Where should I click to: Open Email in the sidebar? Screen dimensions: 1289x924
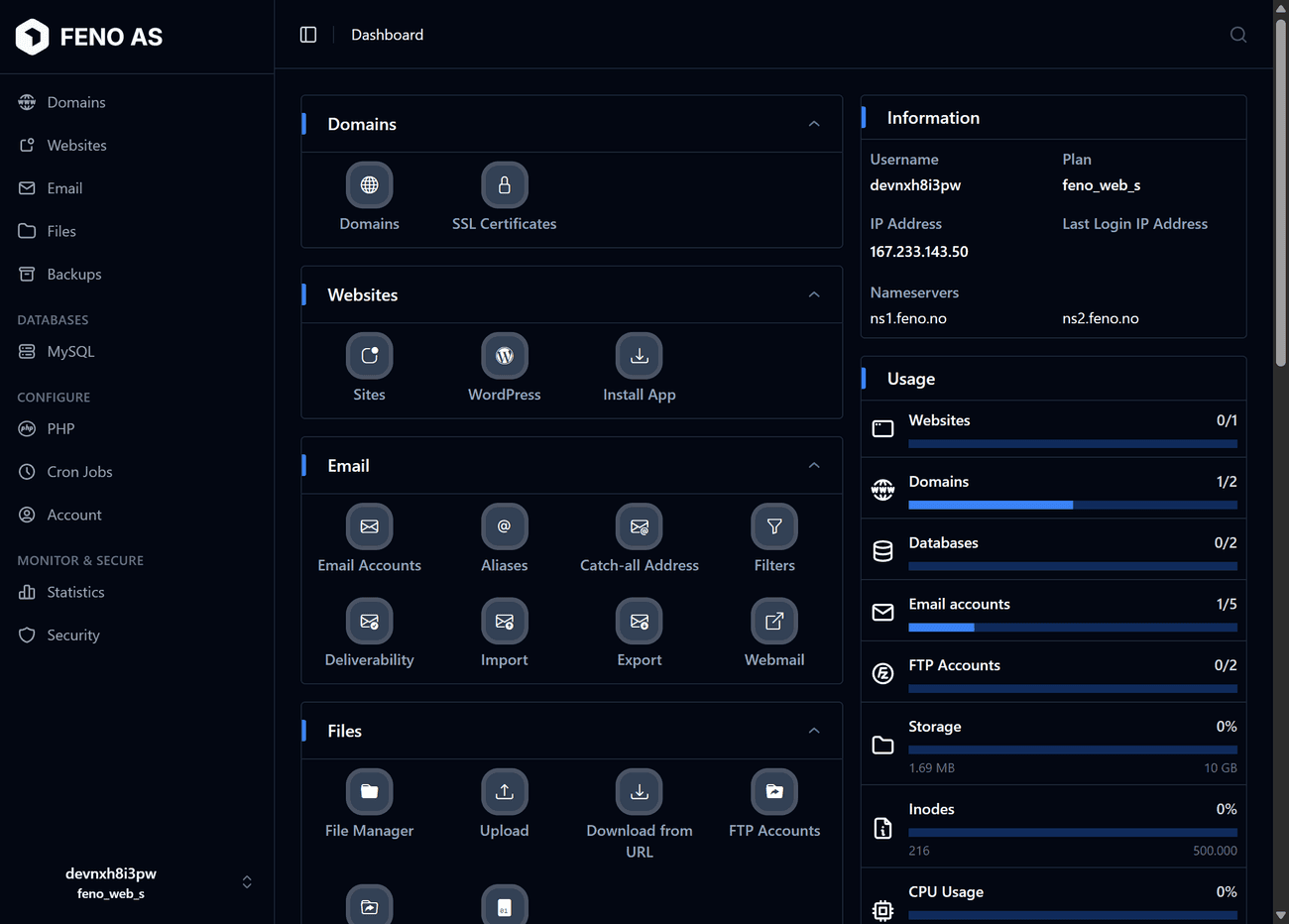point(137,188)
